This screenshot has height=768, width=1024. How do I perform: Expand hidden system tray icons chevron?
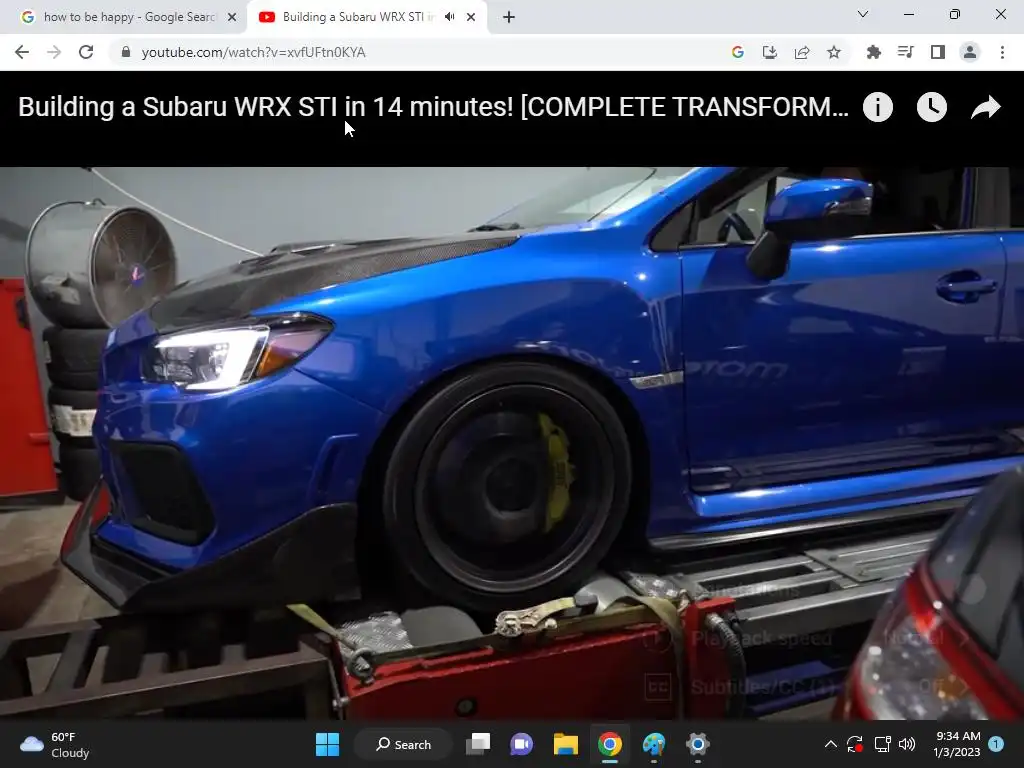pyautogui.click(x=831, y=744)
